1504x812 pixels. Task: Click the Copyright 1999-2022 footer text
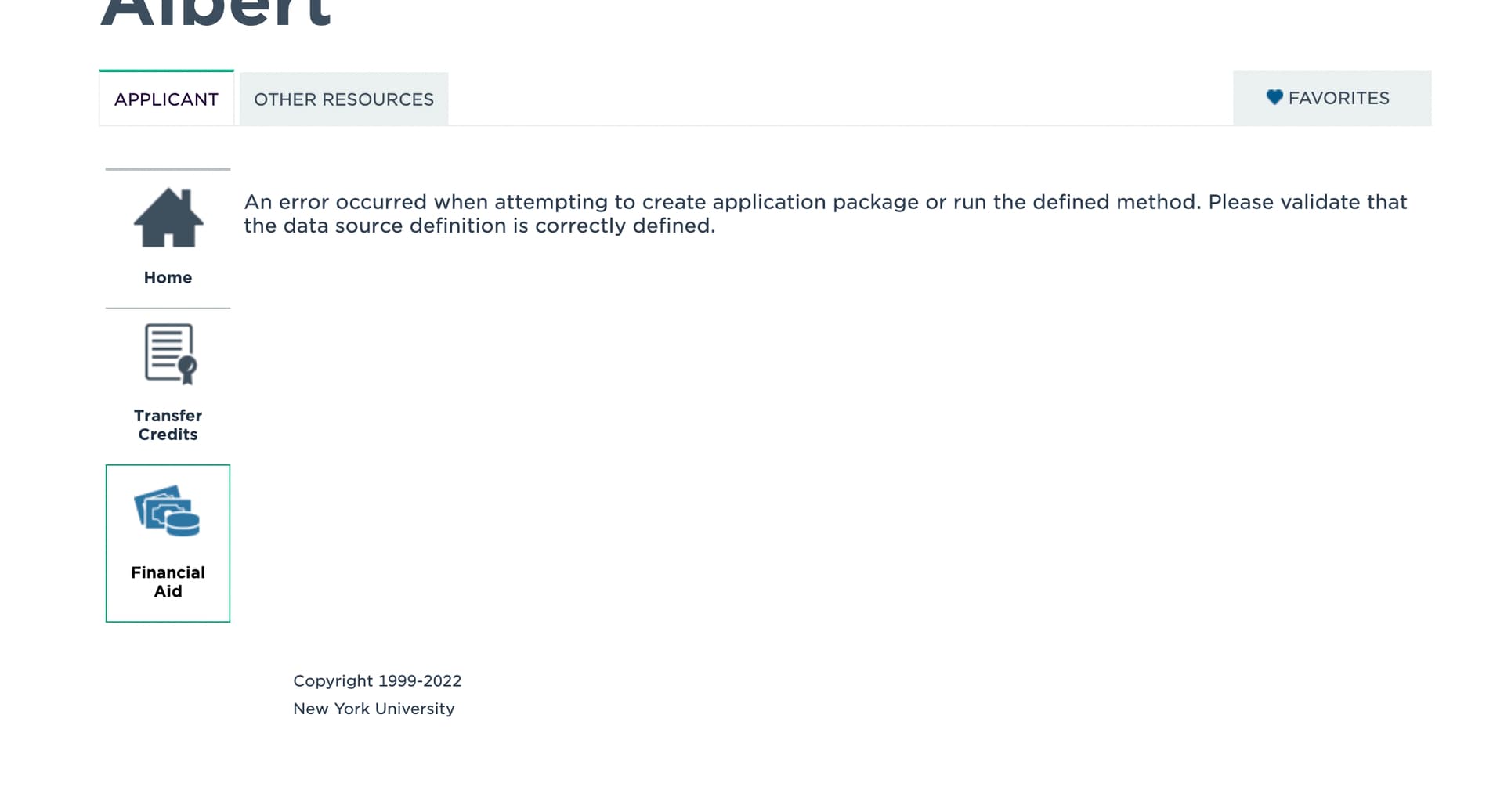tap(377, 681)
